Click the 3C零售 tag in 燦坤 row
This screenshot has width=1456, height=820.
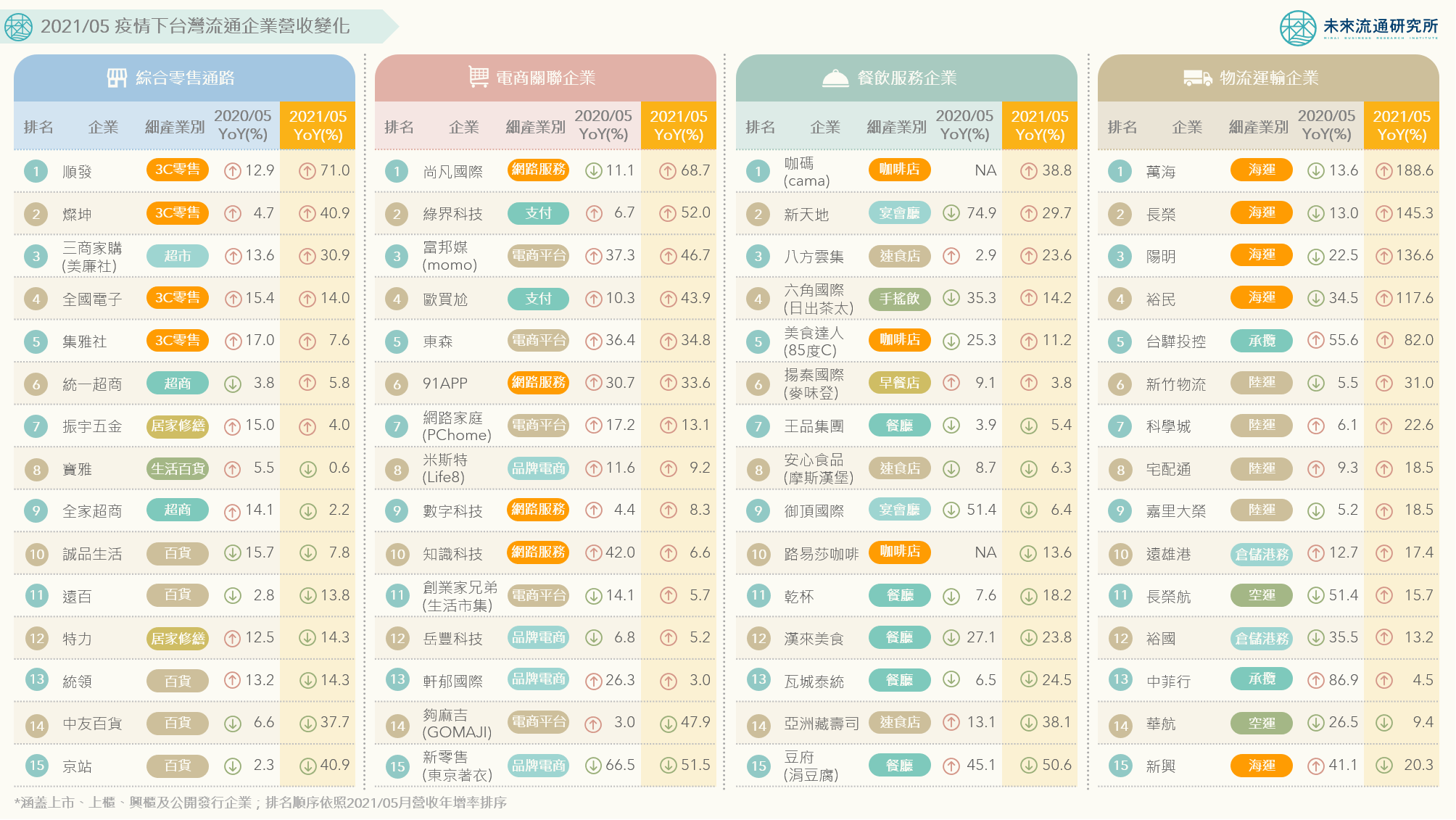click(177, 213)
